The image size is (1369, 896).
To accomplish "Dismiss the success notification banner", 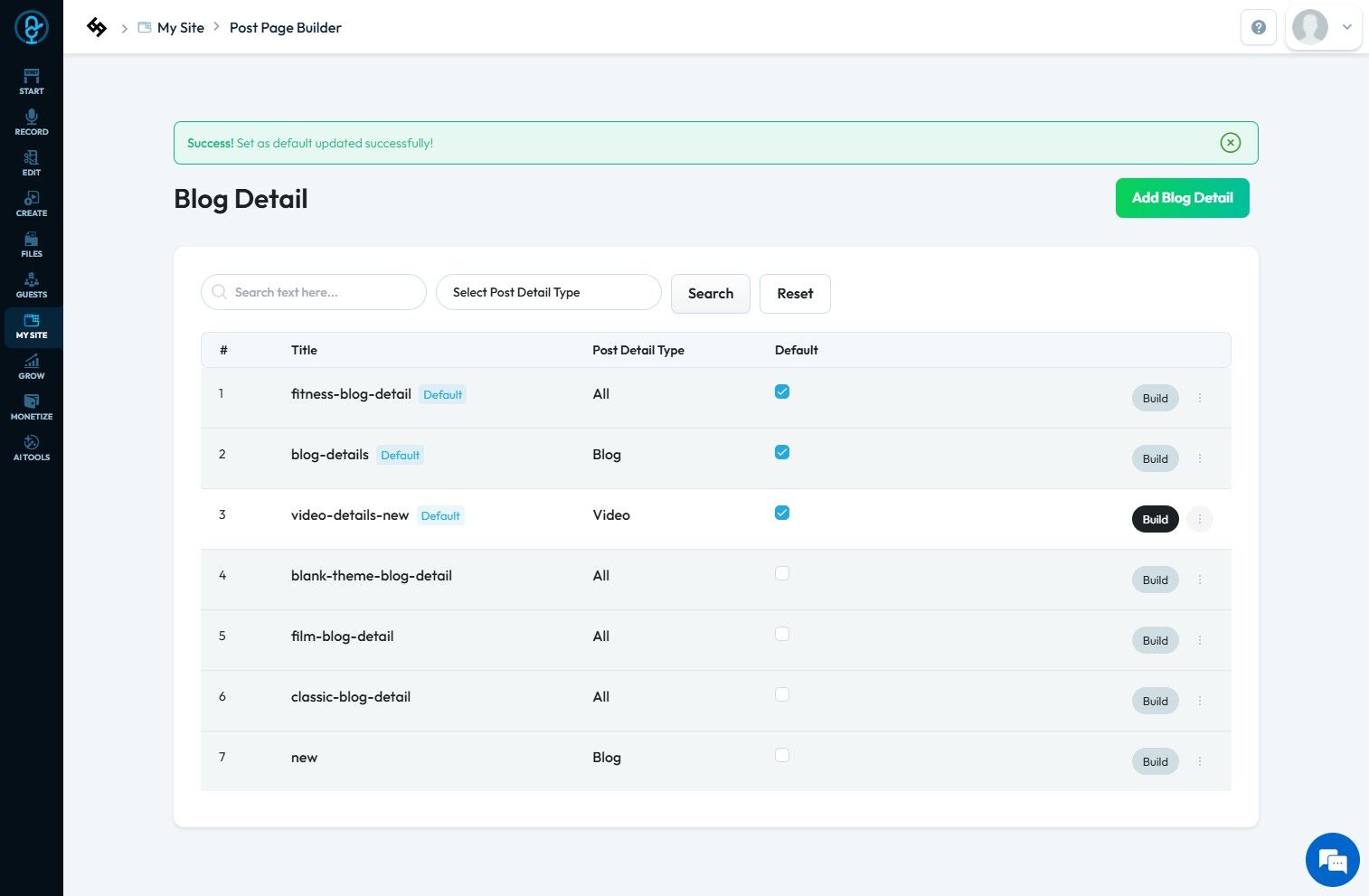I will click(1230, 143).
